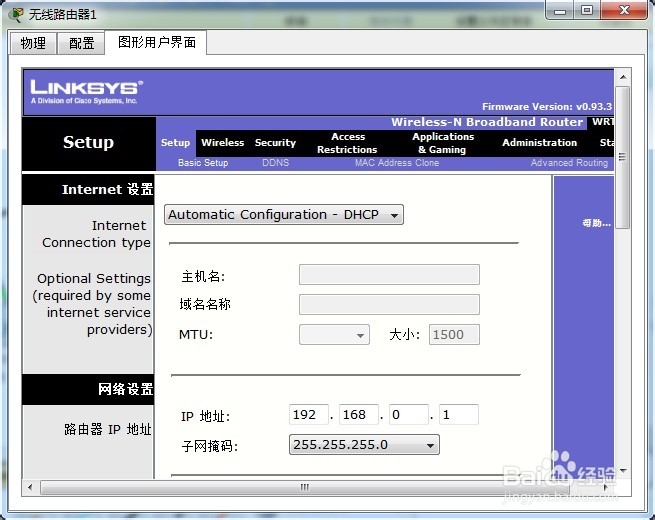Click the 域名名称 input field
Screen dimensions: 655x520
pos(389,304)
